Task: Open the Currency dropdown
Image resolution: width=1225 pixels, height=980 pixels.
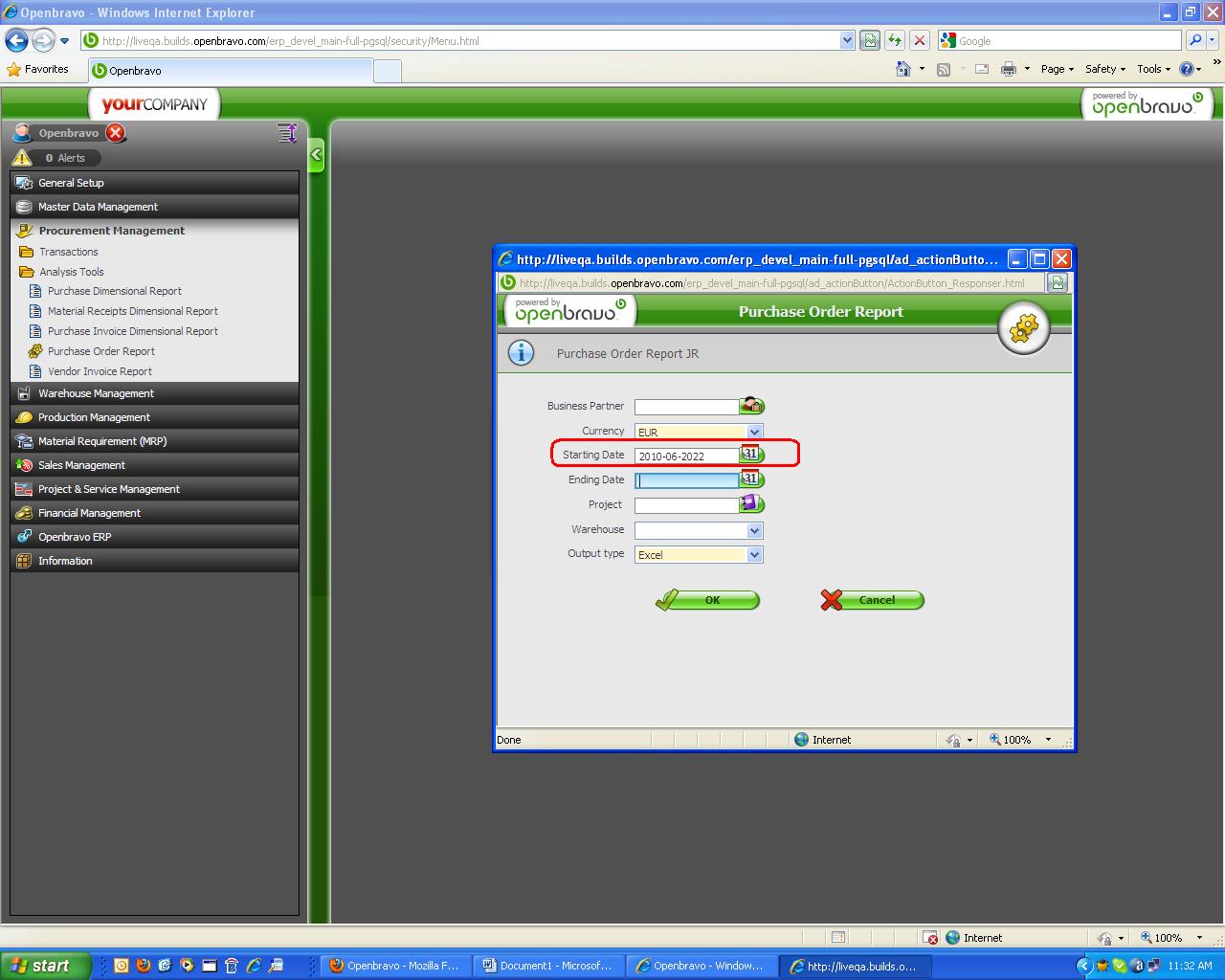Action: click(x=754, y=432)
